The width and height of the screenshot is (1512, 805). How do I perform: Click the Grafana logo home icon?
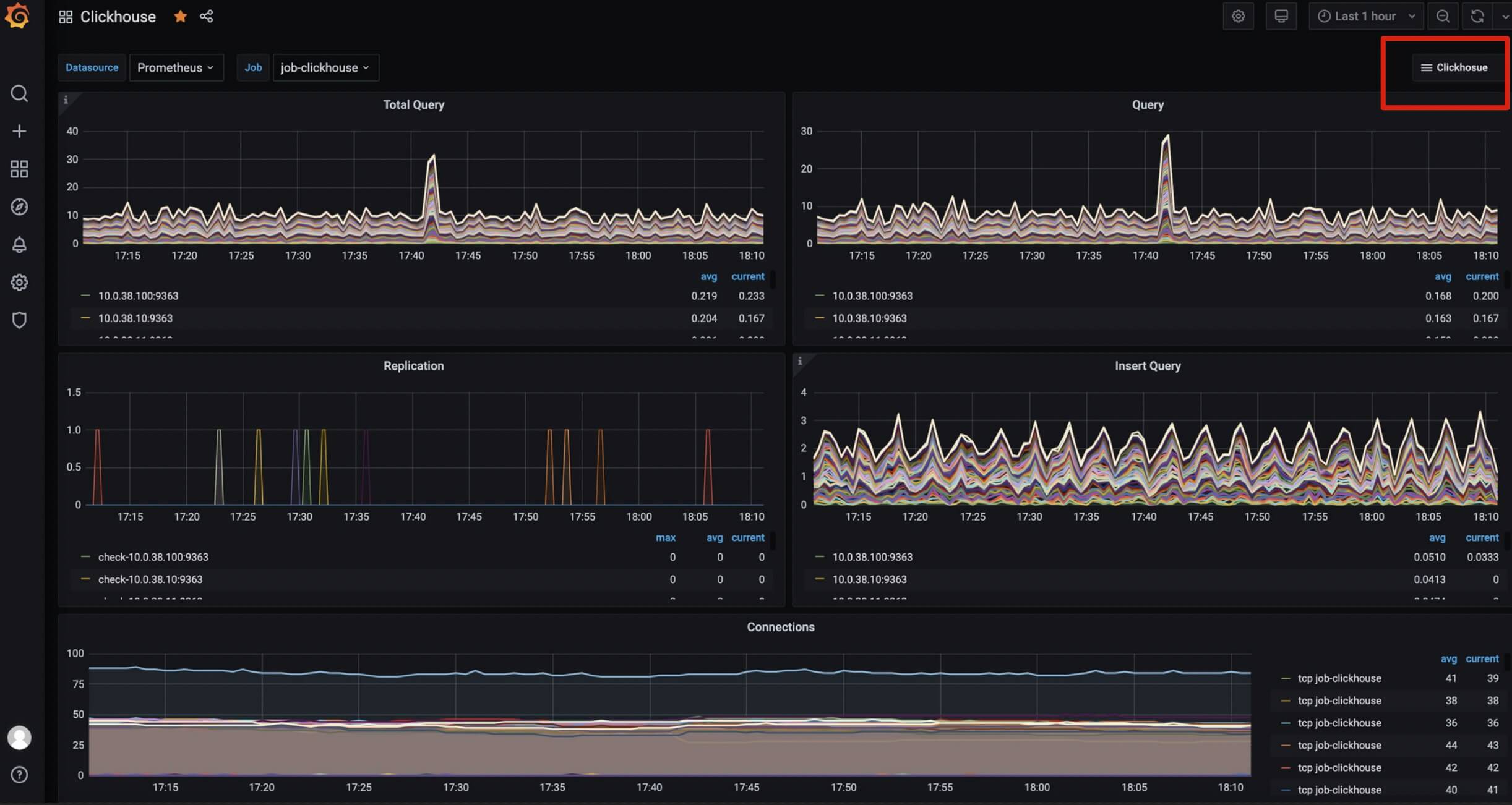pyautogui.click(x=17, y=15)
